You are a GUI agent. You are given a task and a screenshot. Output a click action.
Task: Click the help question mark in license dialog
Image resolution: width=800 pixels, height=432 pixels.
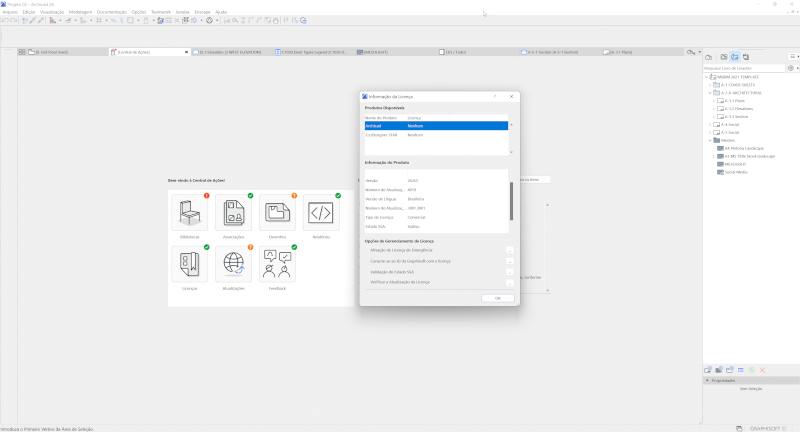coord(494,96)
